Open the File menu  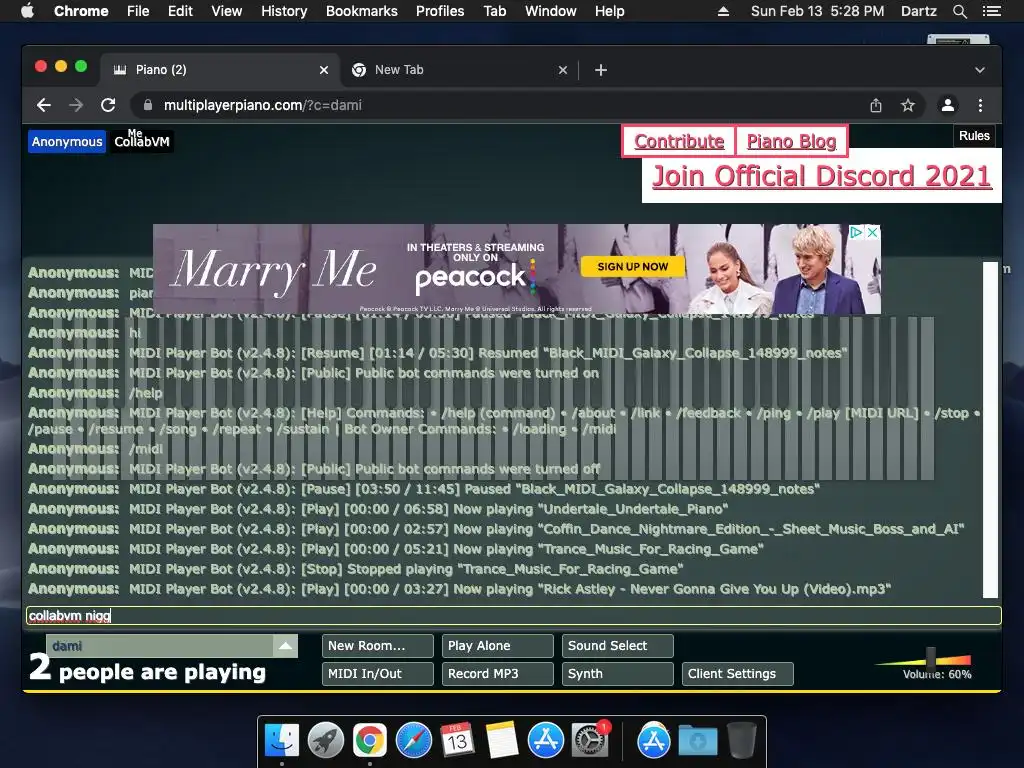coord(138,11)
